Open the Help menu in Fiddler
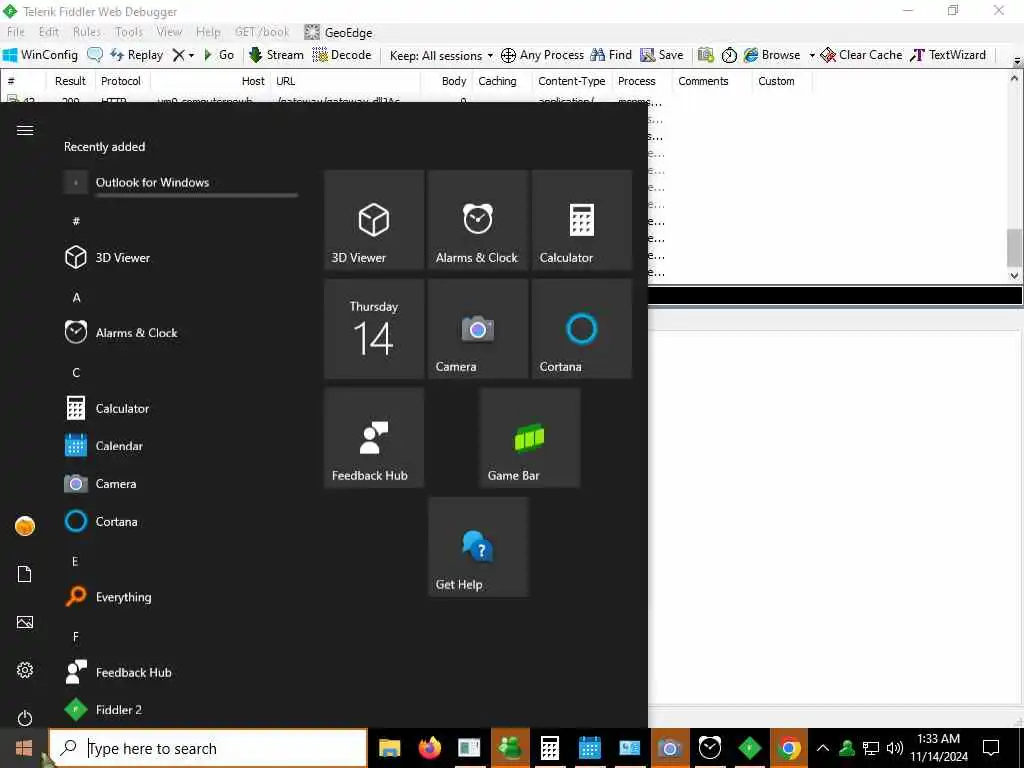Image resolution: width=1024 pixels, height=768 pixels. (208, 32)
